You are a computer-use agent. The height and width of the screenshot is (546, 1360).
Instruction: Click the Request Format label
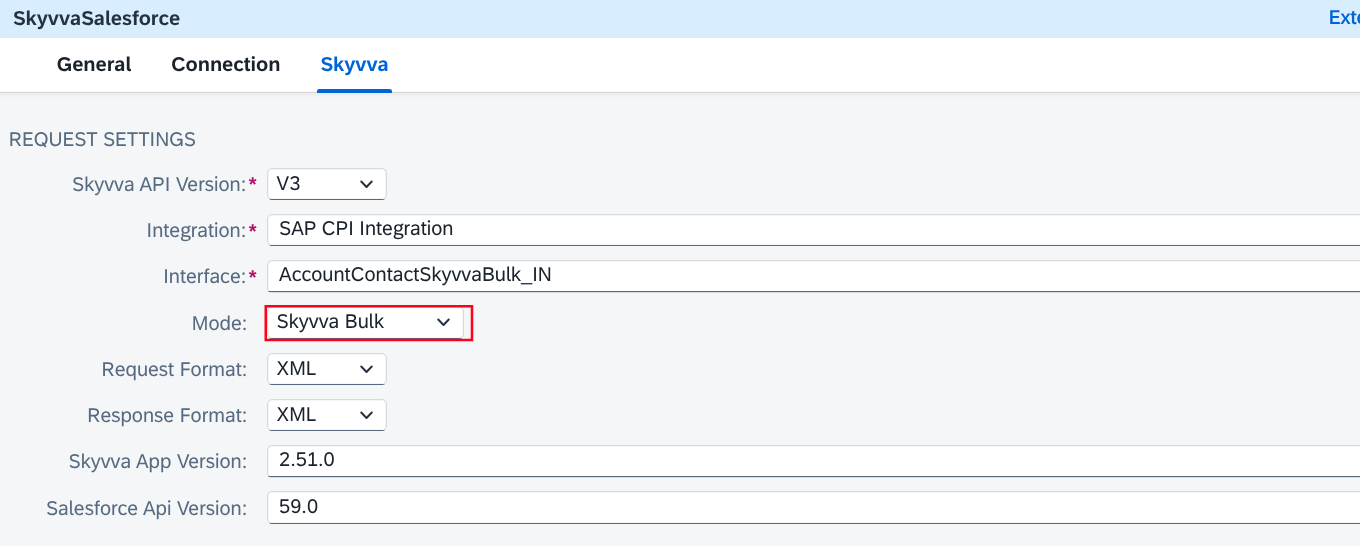tap(174, 369)
